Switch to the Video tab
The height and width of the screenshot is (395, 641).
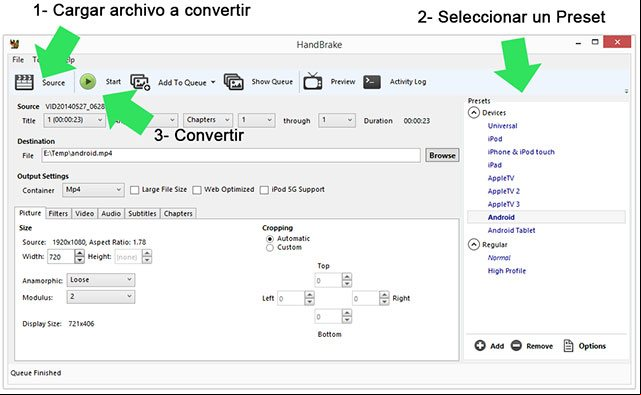tap(85, 213)
